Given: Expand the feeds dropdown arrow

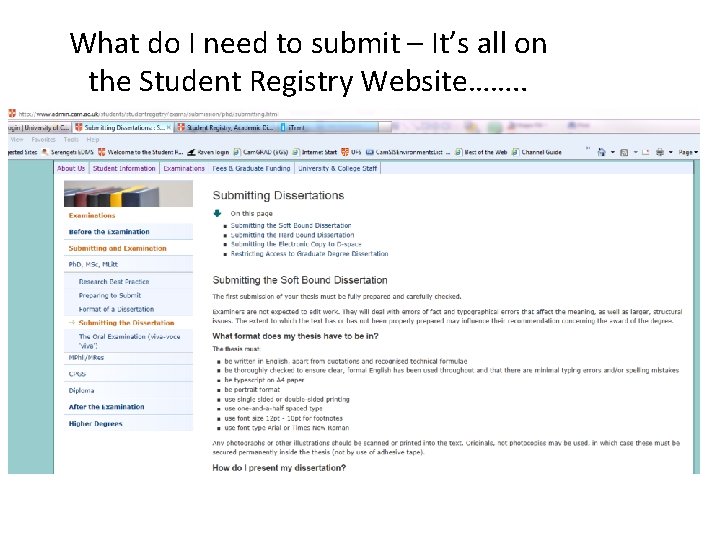Looking at the screenshot, I should pos(636,152).
